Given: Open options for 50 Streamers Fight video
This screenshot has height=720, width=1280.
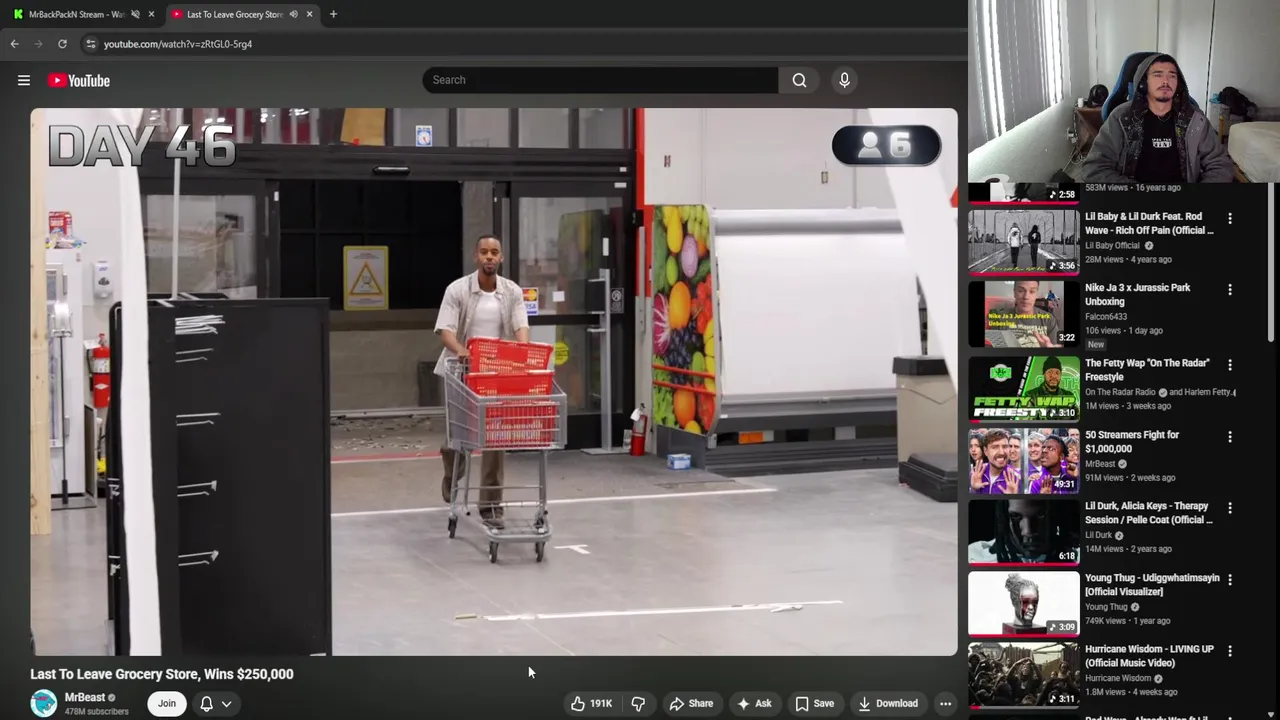Looking at the screenshot, I should point(1230,437).
